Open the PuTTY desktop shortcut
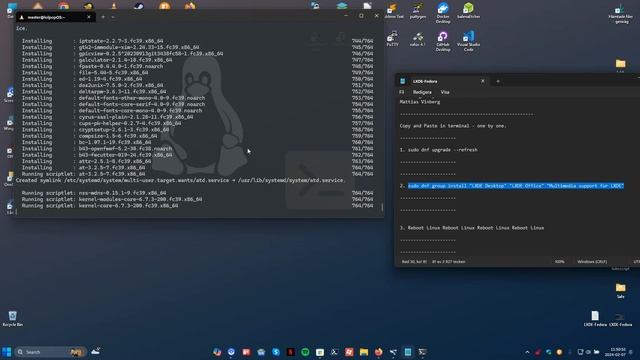This screenshot has height=360, width=640. coord(392,38)
